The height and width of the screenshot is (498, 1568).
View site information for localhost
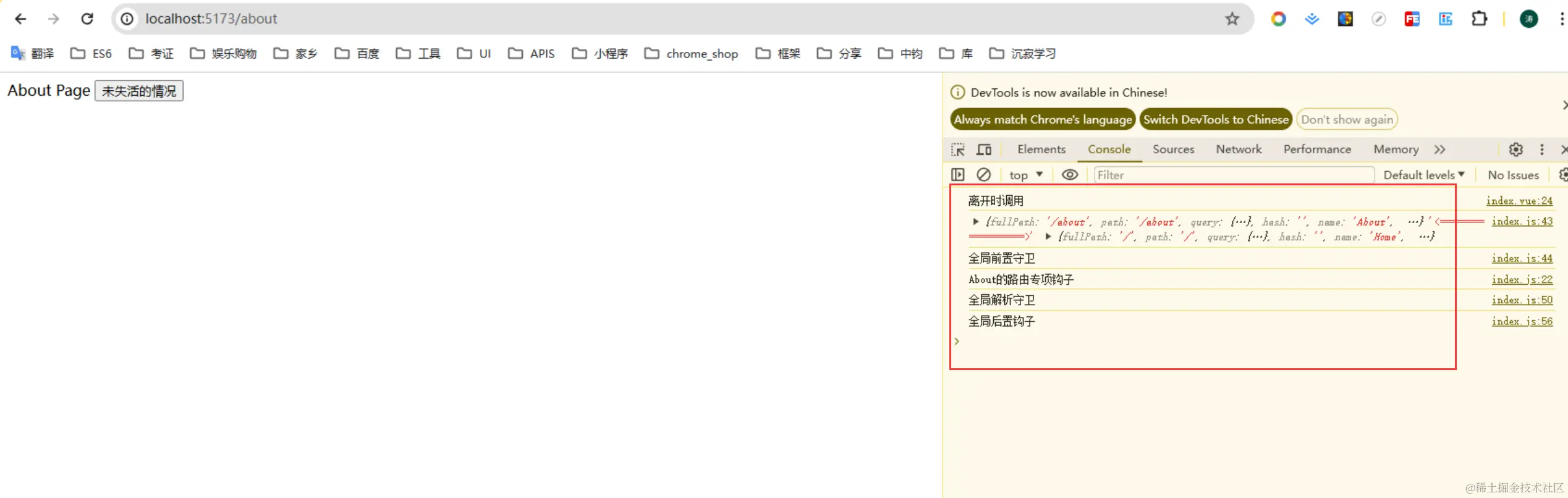tap(127, 19)
